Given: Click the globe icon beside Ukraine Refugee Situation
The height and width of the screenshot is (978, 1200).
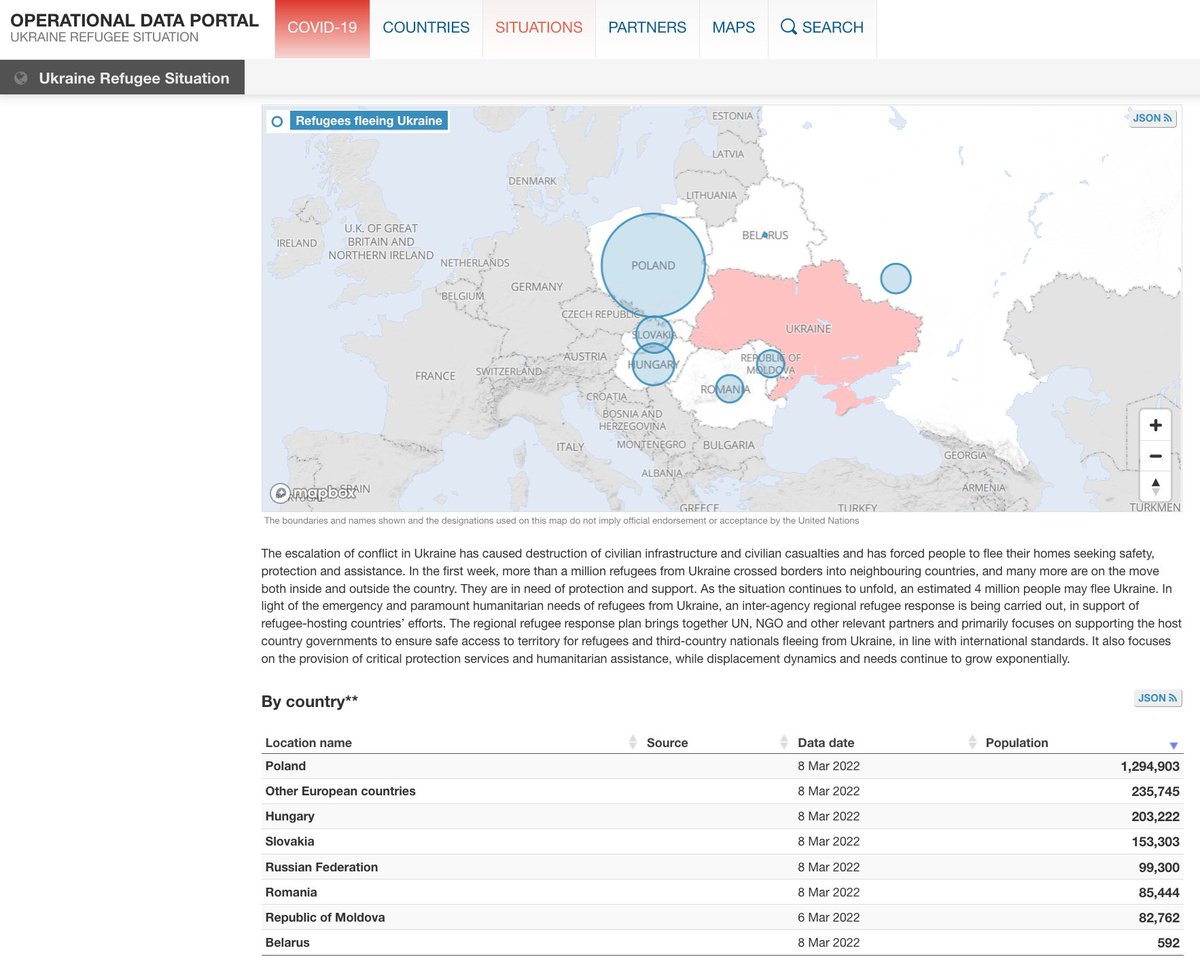Looking at the screenshot, I should (x=21, y=78).
